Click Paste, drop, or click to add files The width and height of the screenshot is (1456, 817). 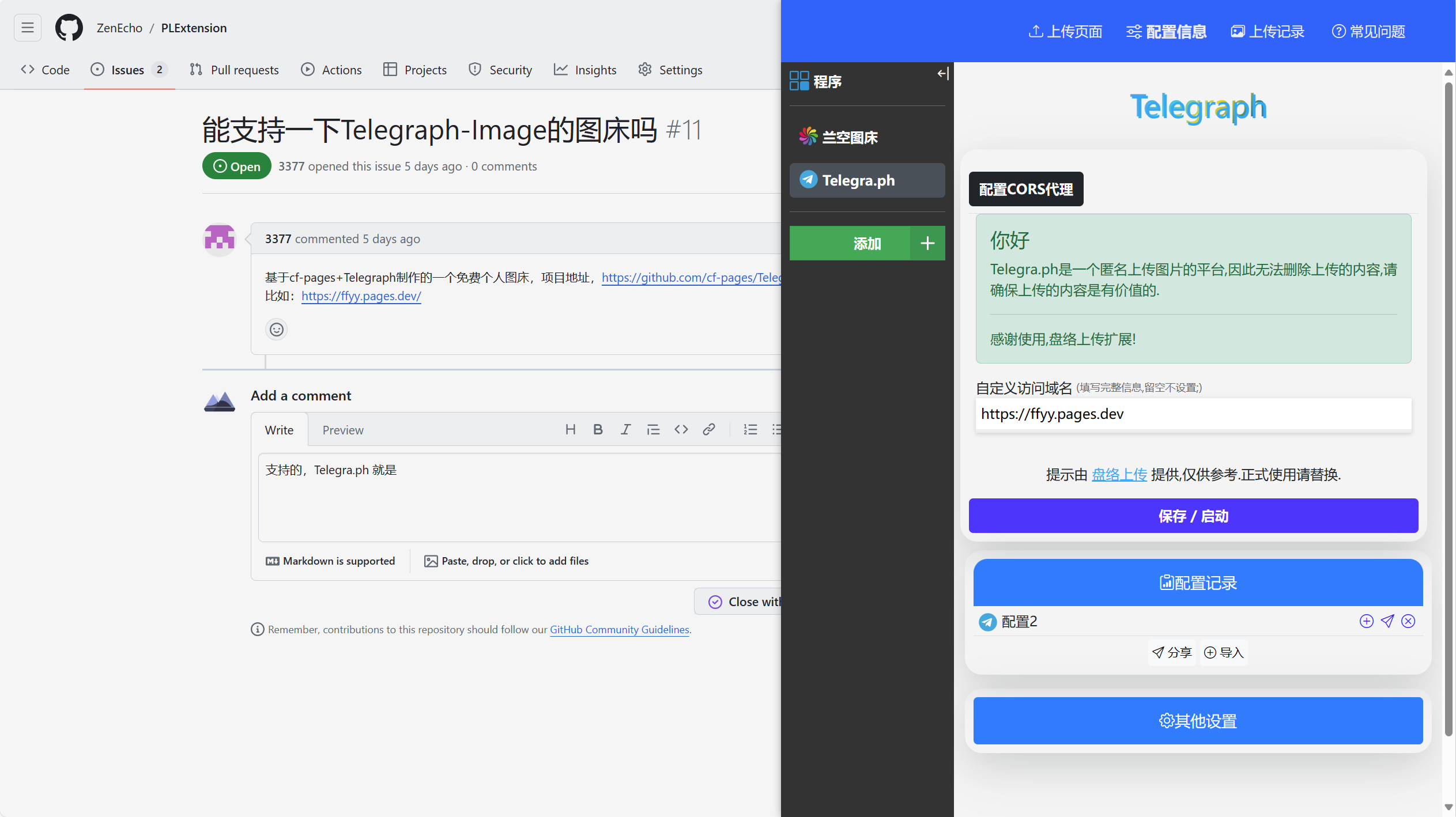tap(506, 561)
